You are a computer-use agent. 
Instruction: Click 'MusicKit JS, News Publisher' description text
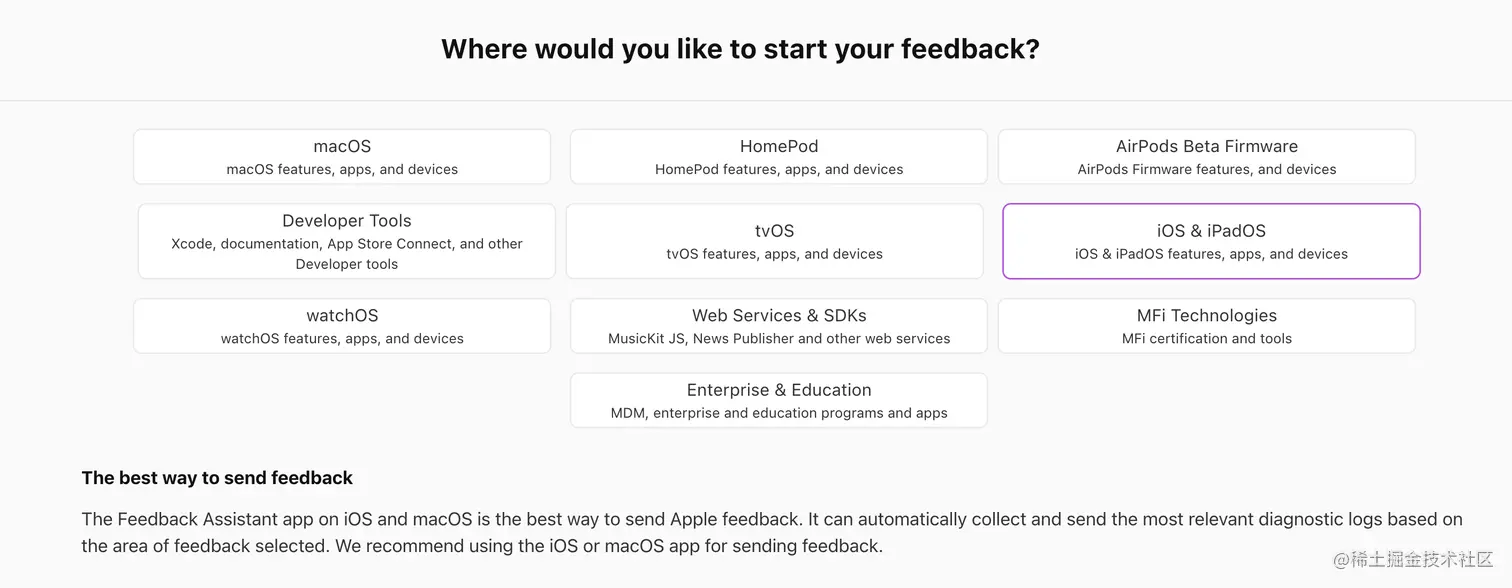(x=778, y=339)
